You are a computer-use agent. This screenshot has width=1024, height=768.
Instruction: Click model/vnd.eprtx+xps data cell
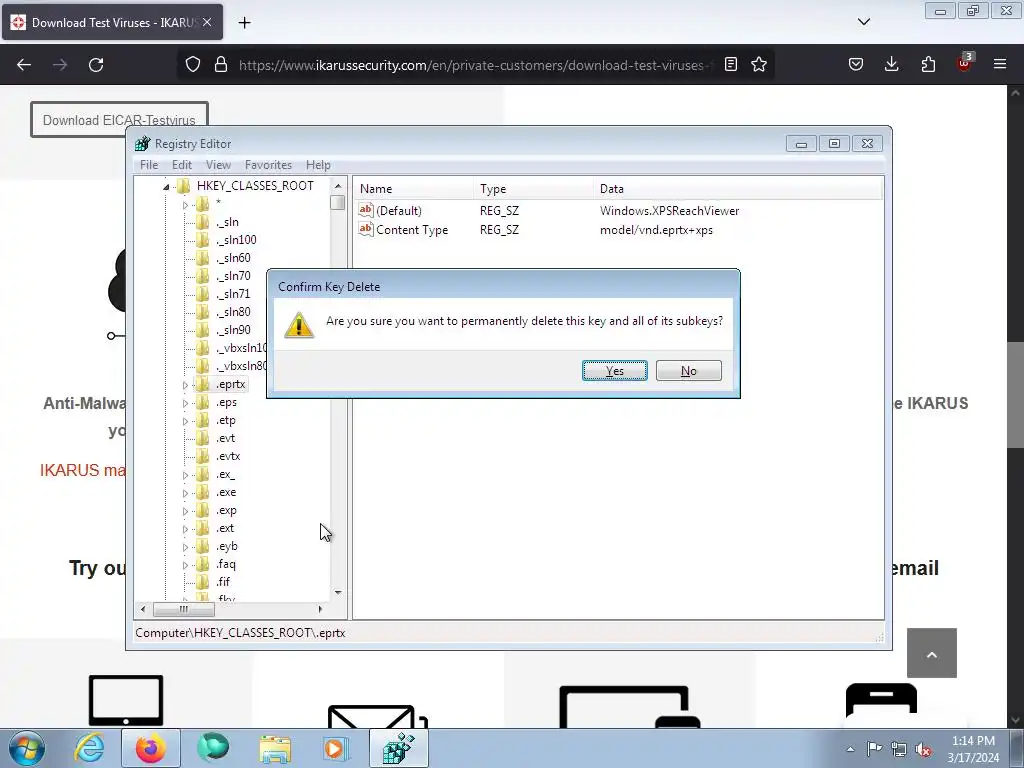656,230
